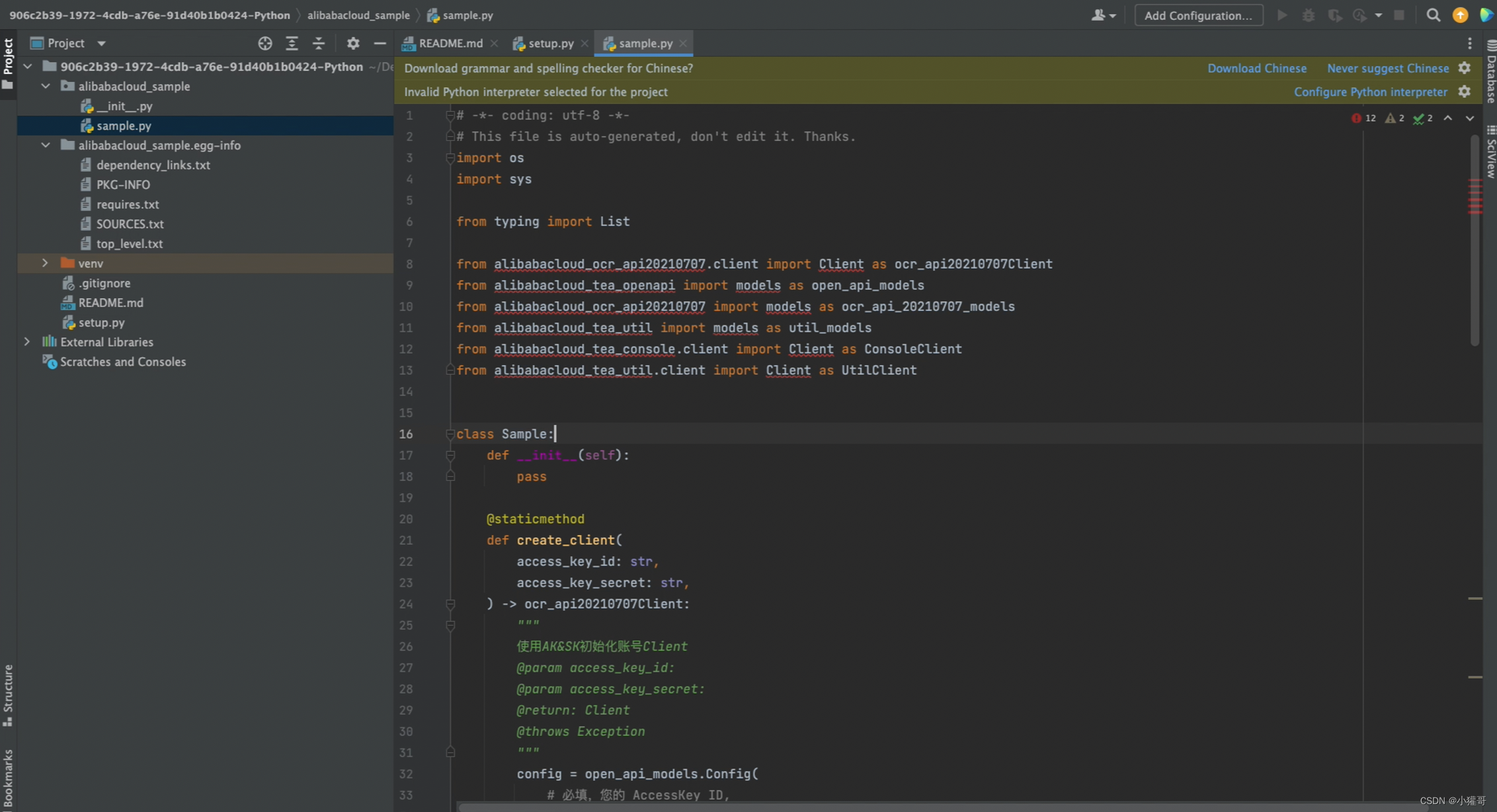This screenshot has width=1497, height=812.
Task: Select __init__.py in project tree
Action: (x=124, y=106)
